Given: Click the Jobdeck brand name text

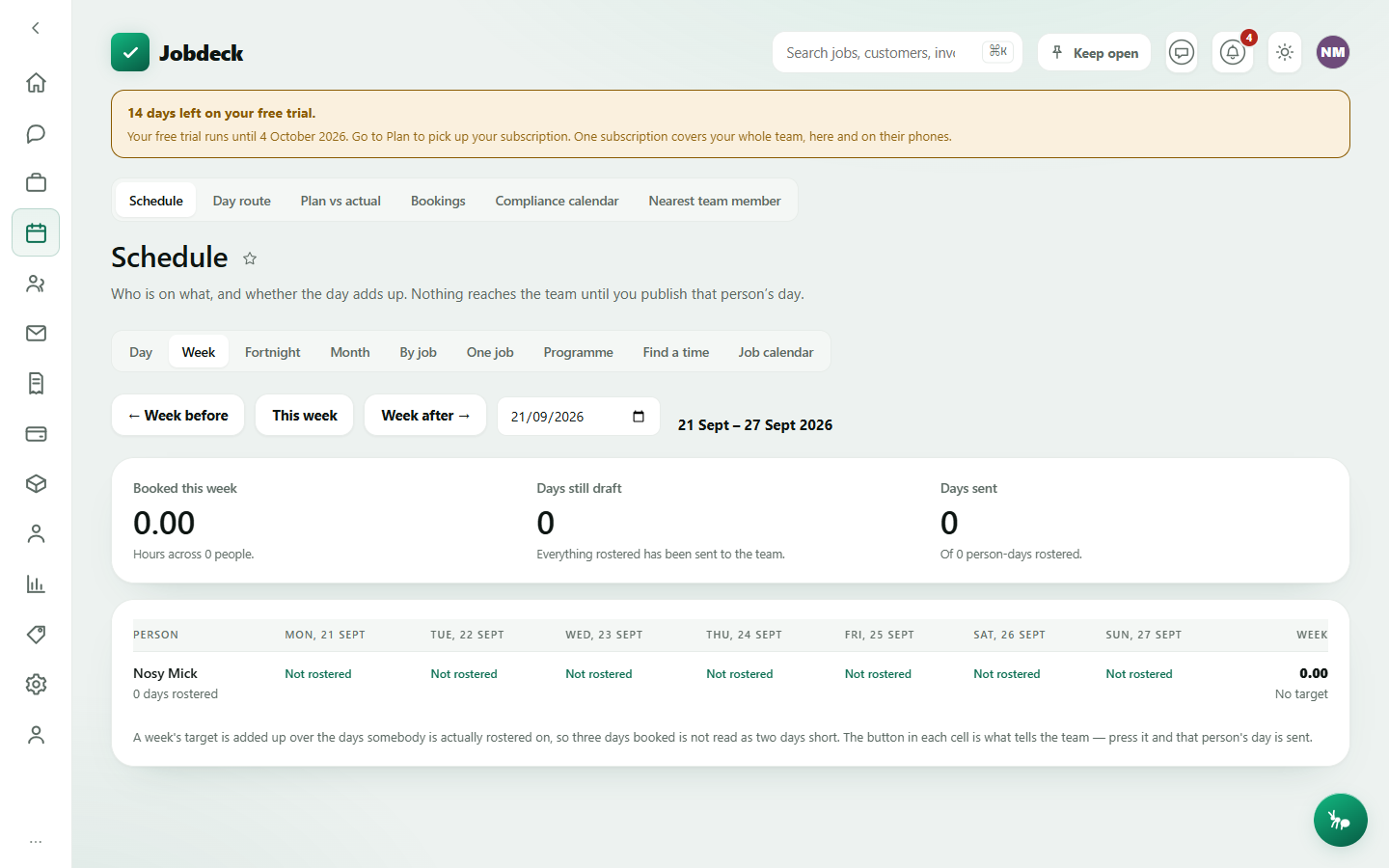Looking at the screenshot, I should [202, 53].
